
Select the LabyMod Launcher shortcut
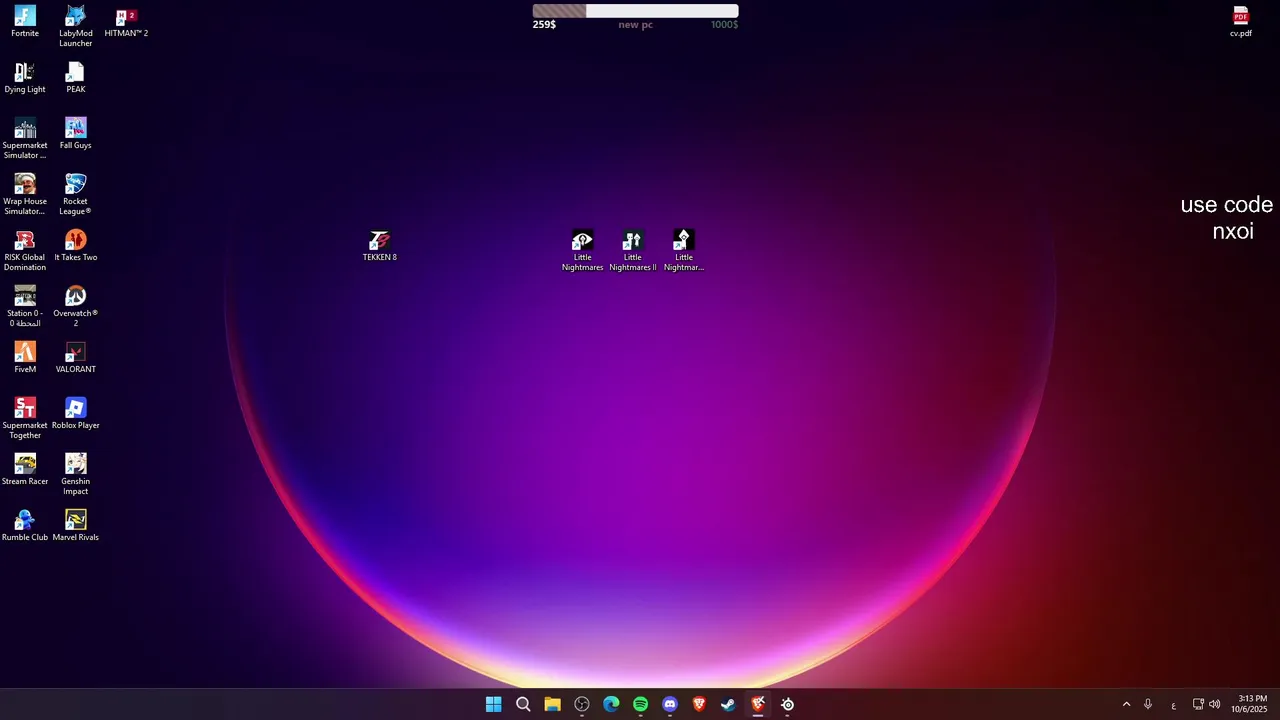tap(75, 27)
